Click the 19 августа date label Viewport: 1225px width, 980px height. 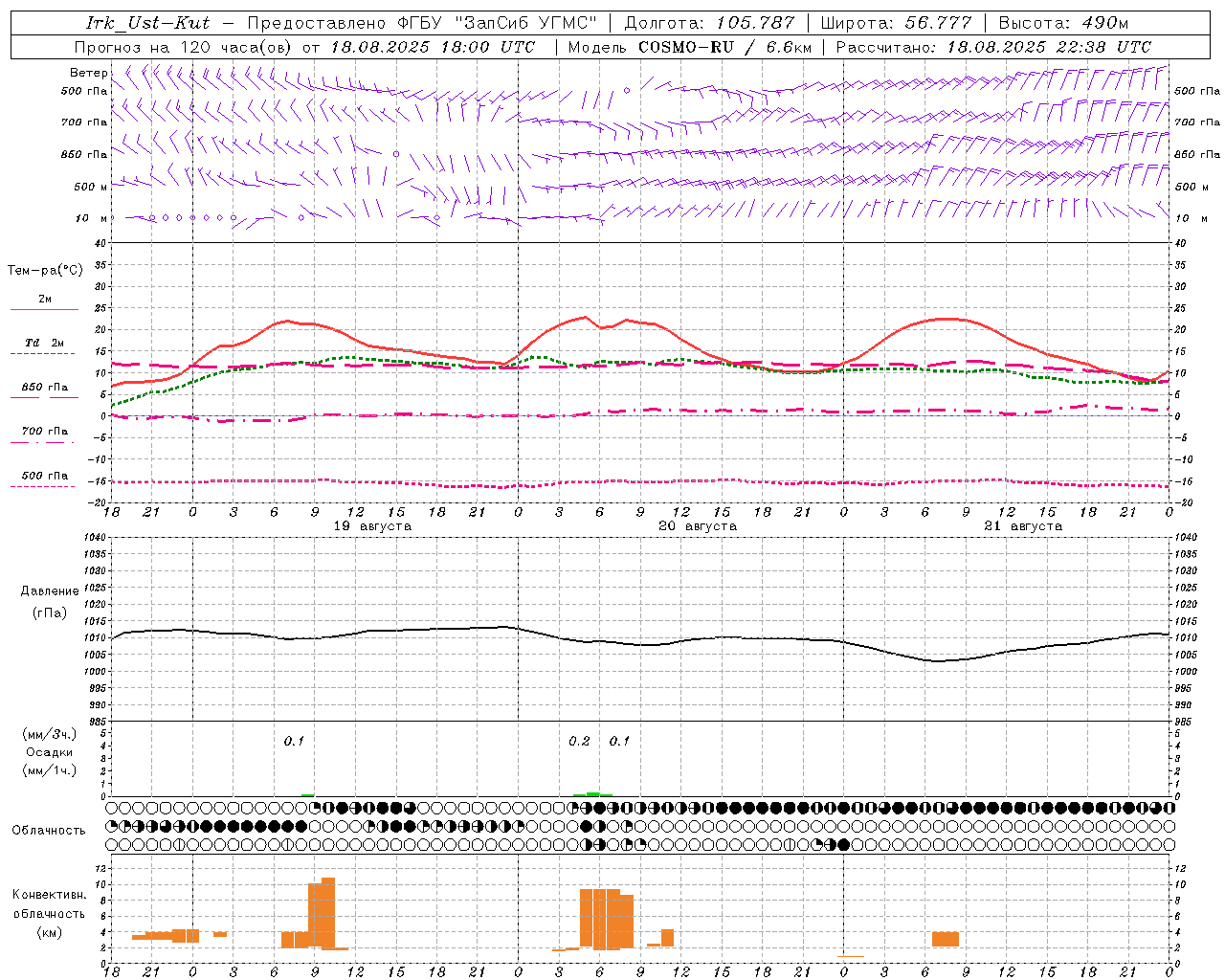372,526
